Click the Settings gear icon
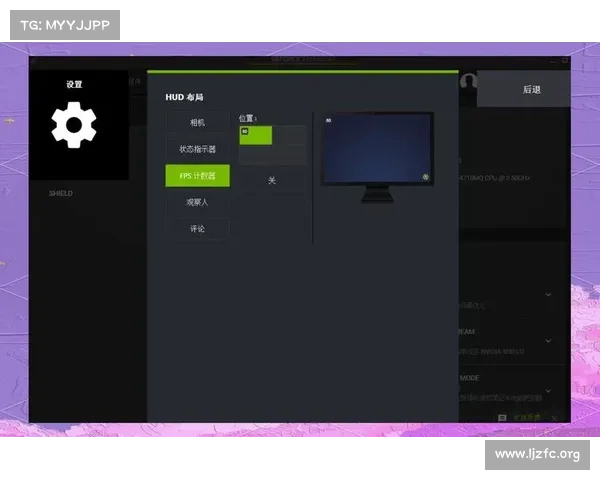Image resolution: width=600 pixels, height=480 pixels. 75,126
